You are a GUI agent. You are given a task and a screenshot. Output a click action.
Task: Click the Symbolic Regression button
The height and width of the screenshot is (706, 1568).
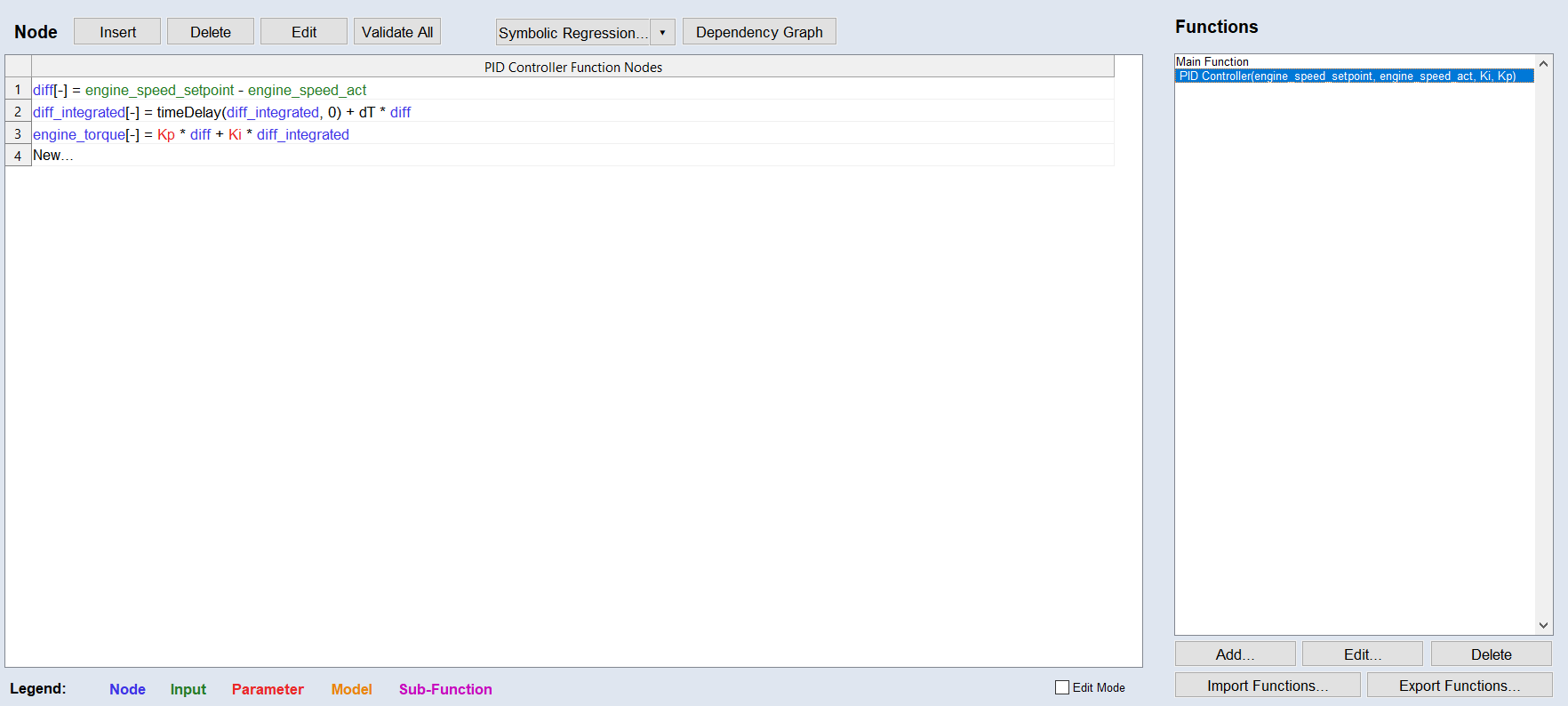click(573, 33)
